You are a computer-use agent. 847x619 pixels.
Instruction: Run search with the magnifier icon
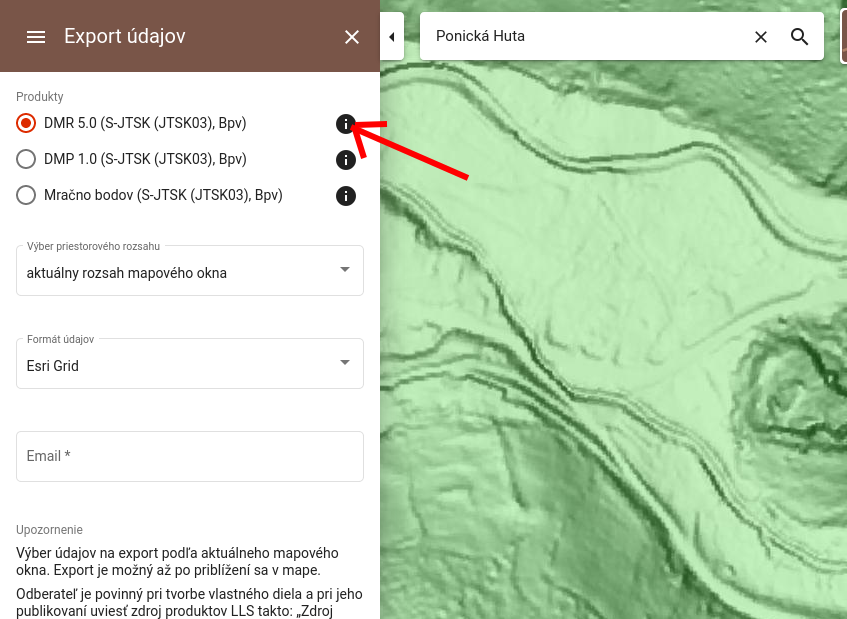click(x=799, y=37)
